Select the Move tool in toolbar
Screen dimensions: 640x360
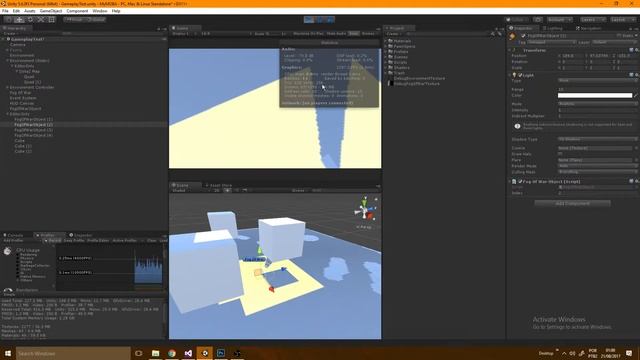click(x=19, y=19)
